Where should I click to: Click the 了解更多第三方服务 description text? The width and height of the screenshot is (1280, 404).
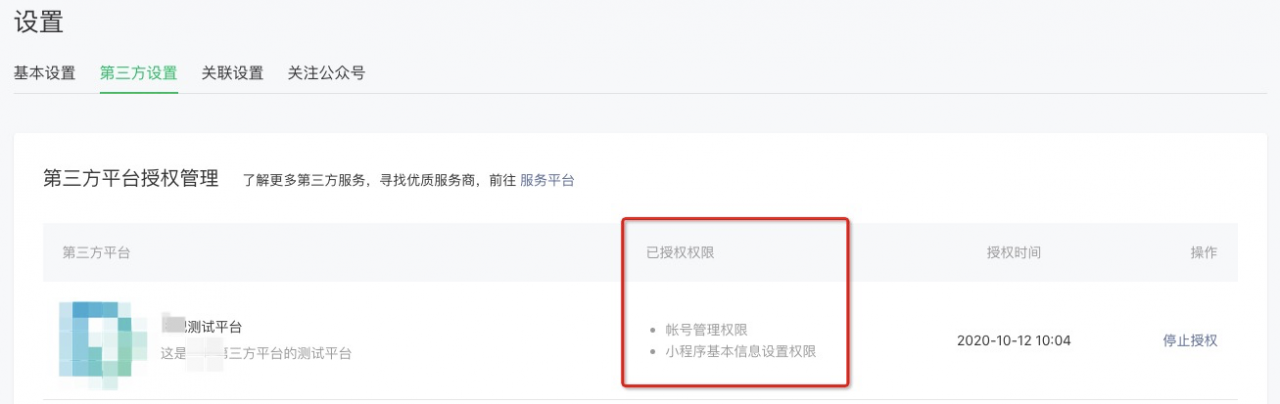coord(379,181)
